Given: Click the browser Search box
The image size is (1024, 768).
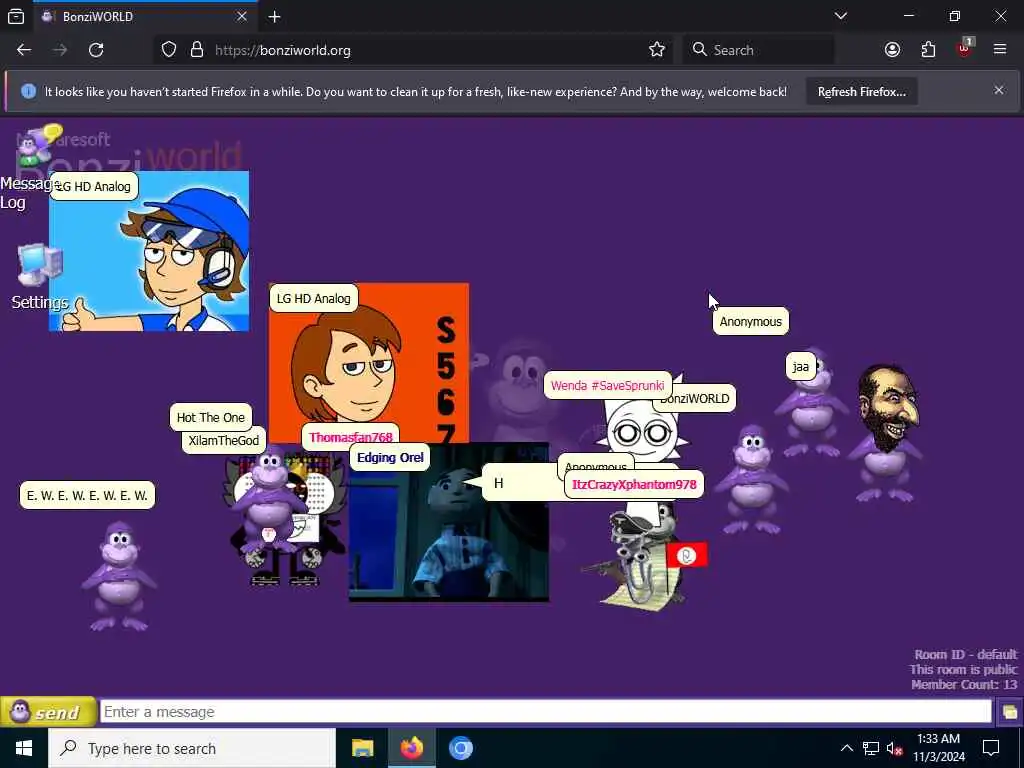Looking at the screenshot, I should click(x=758, y=50).
